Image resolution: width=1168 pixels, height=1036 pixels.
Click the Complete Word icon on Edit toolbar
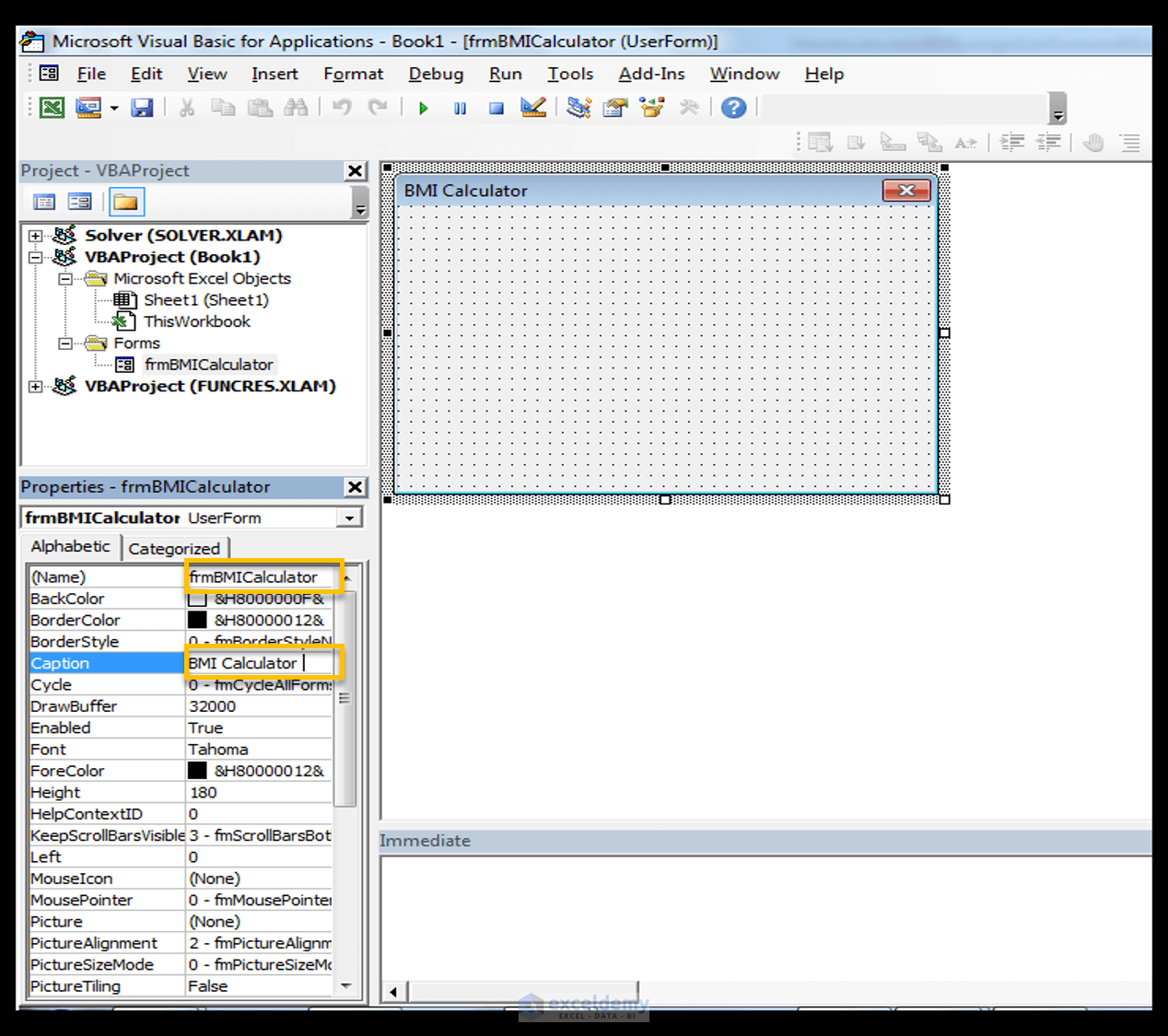tap(966, 142)
